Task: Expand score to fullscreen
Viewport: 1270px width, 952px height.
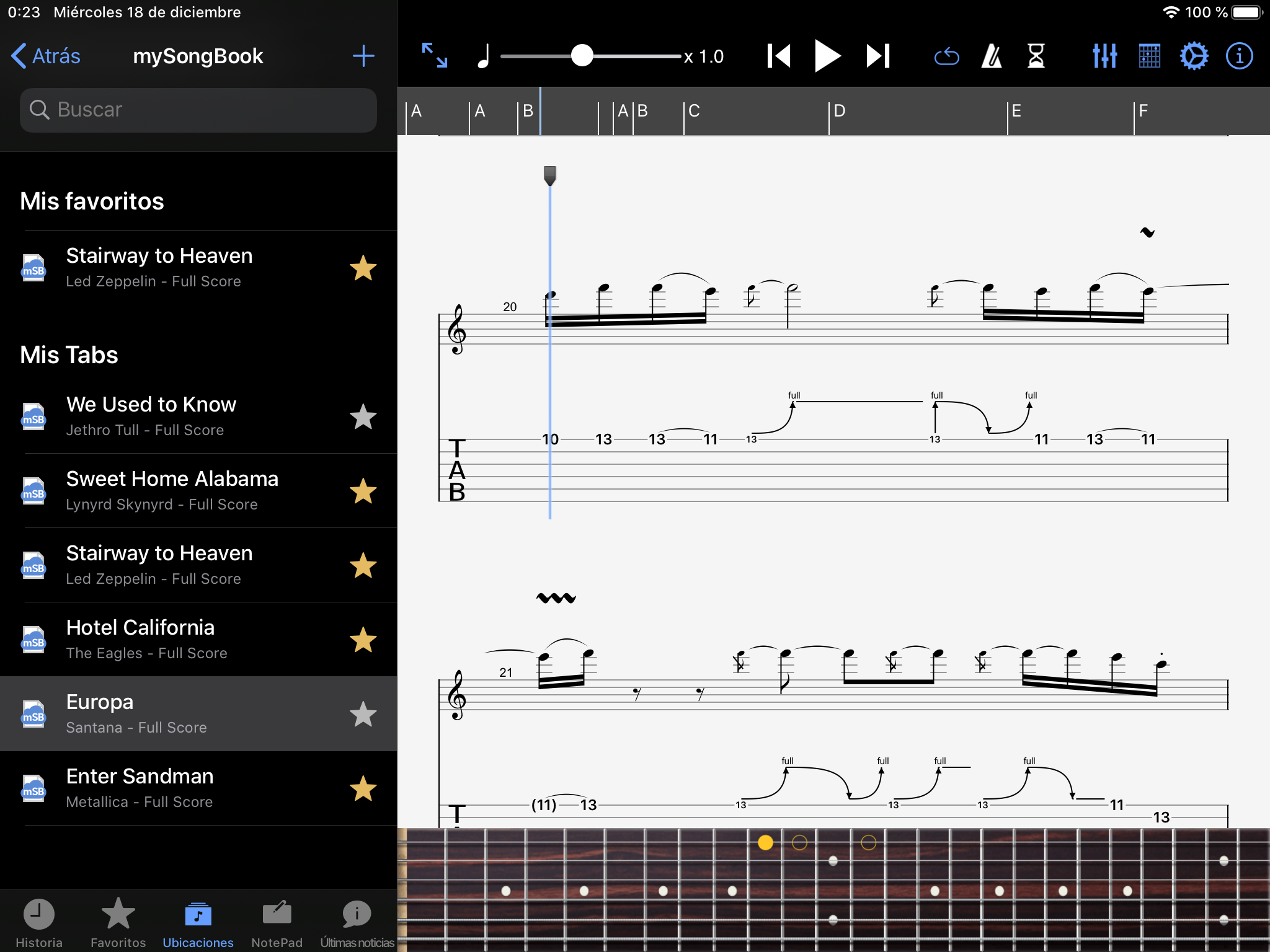Action: pyautogui.click(x=434, y=56)
